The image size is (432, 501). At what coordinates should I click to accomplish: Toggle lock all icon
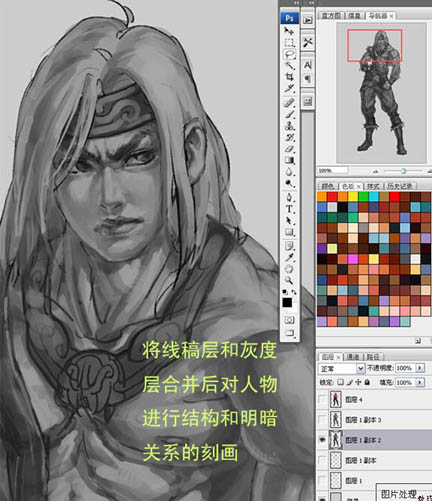click(367, 382)
